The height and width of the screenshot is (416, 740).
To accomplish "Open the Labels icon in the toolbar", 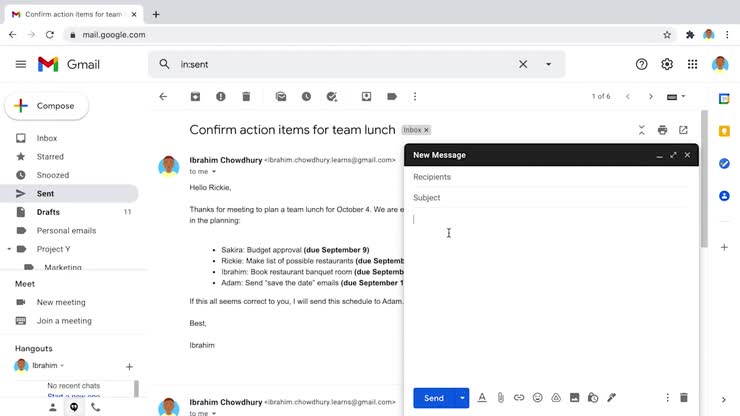I will (392, 96).
